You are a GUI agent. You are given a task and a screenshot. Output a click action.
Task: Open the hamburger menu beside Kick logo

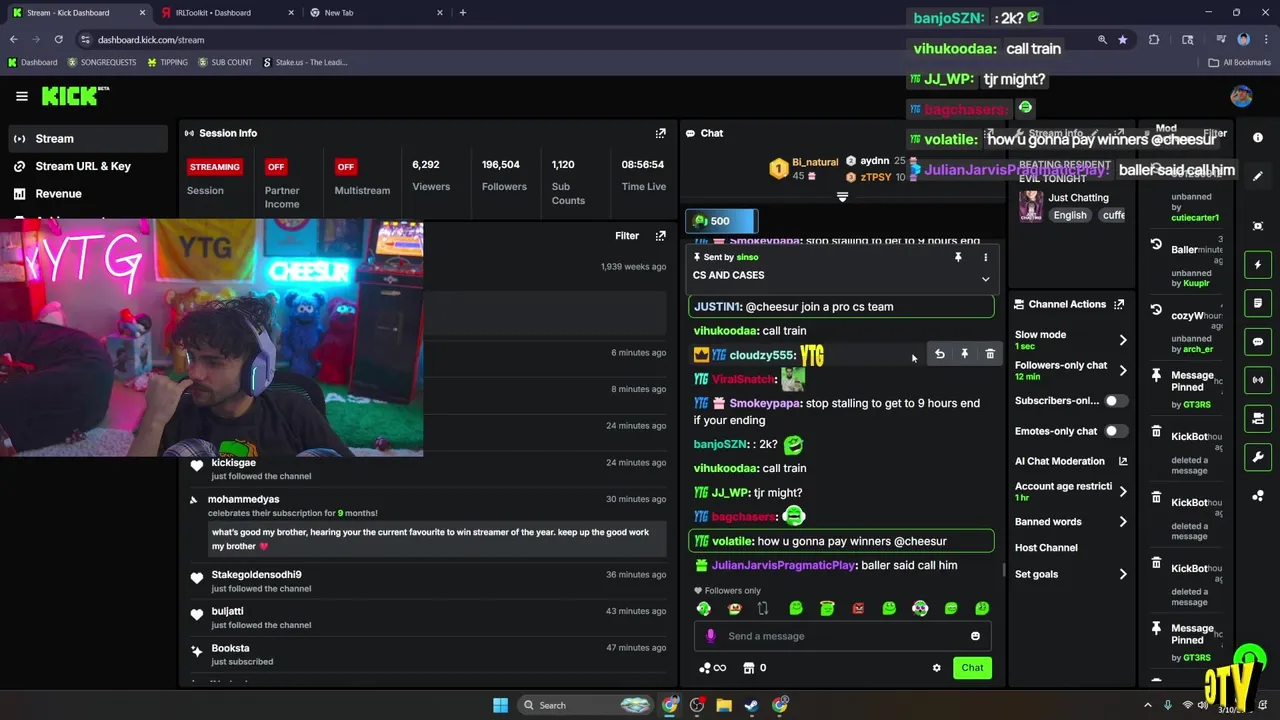tap(22, 96)
